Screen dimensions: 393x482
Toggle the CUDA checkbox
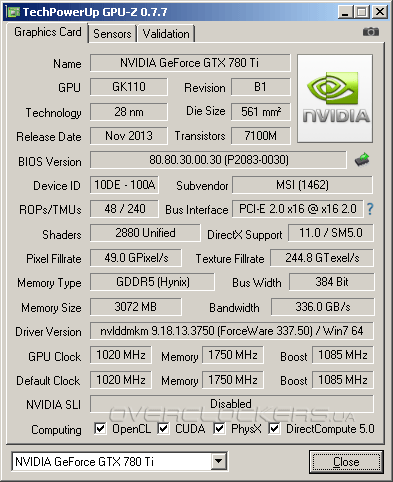[163, 428]
